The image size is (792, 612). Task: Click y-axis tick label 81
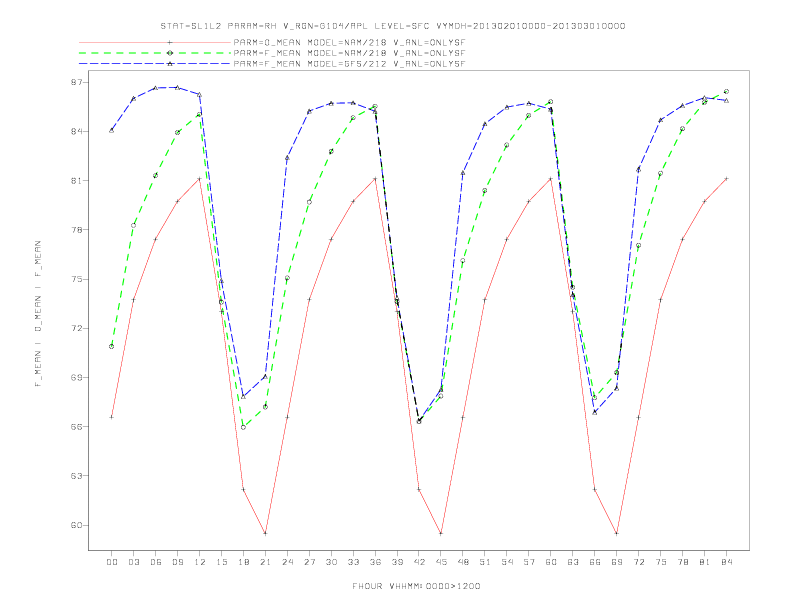[77, 180]
